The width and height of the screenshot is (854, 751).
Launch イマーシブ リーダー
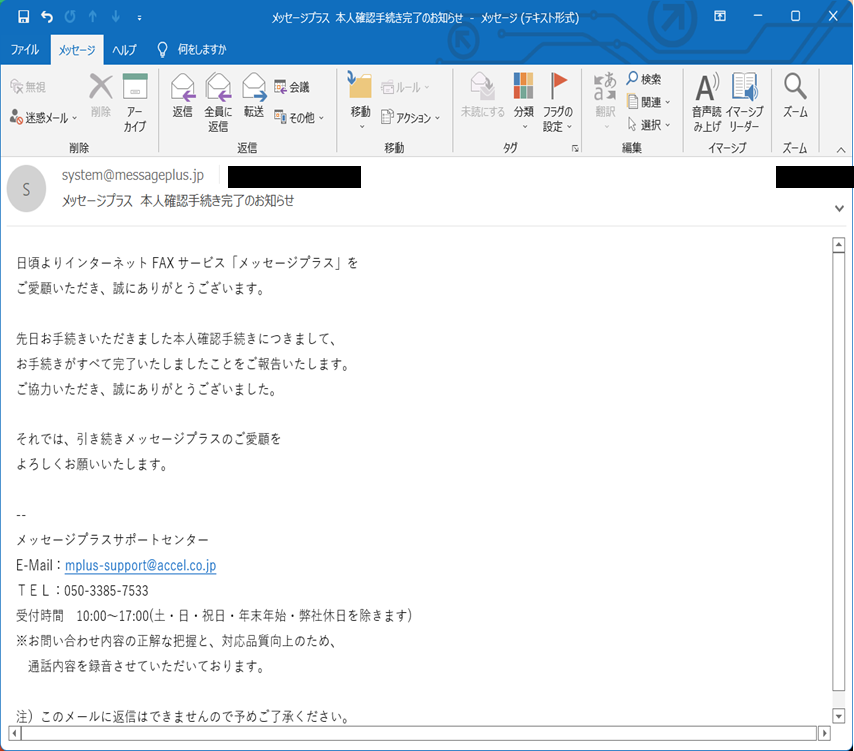(745, 102)
